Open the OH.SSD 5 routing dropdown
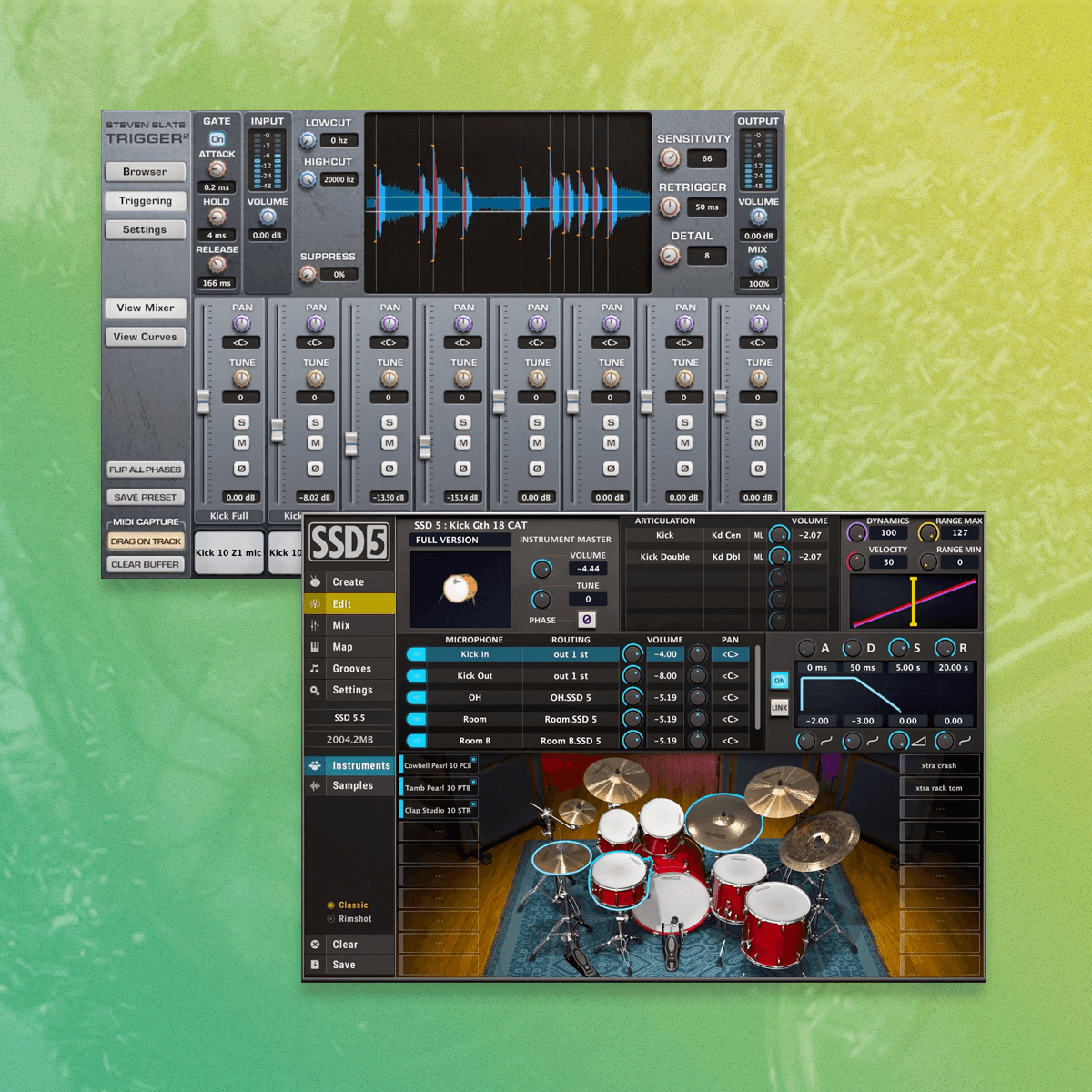Image resolution: width=1092 pixels, height=1092 pixels. (571, 698)
